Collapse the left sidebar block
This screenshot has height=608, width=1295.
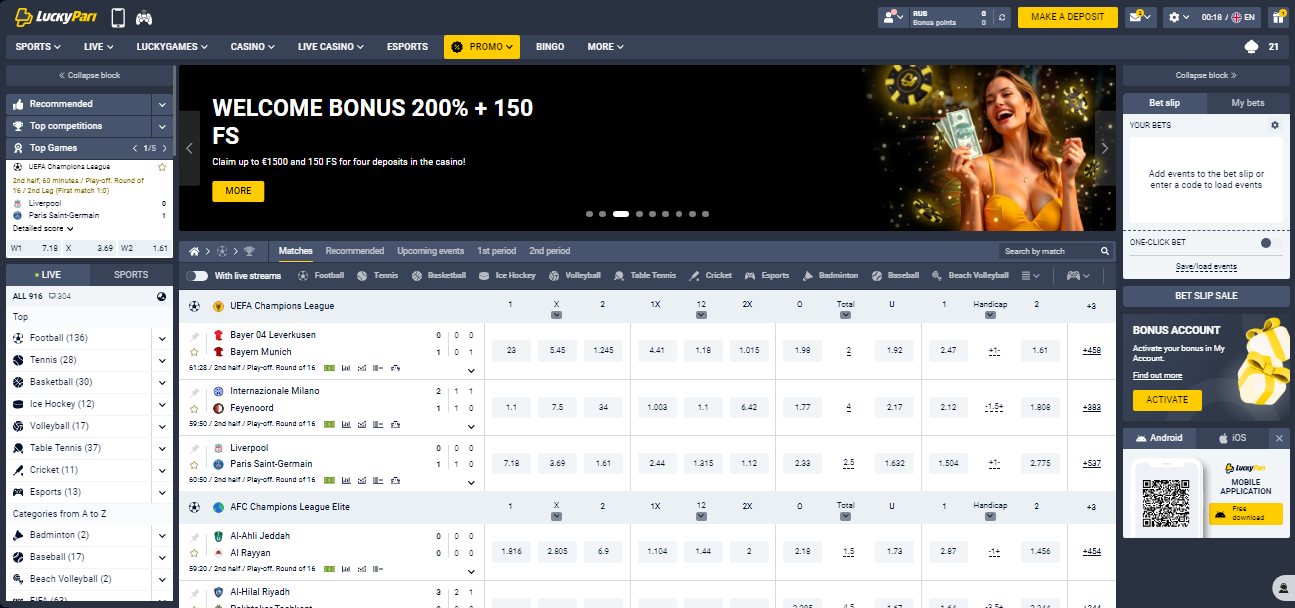point(89,75)
